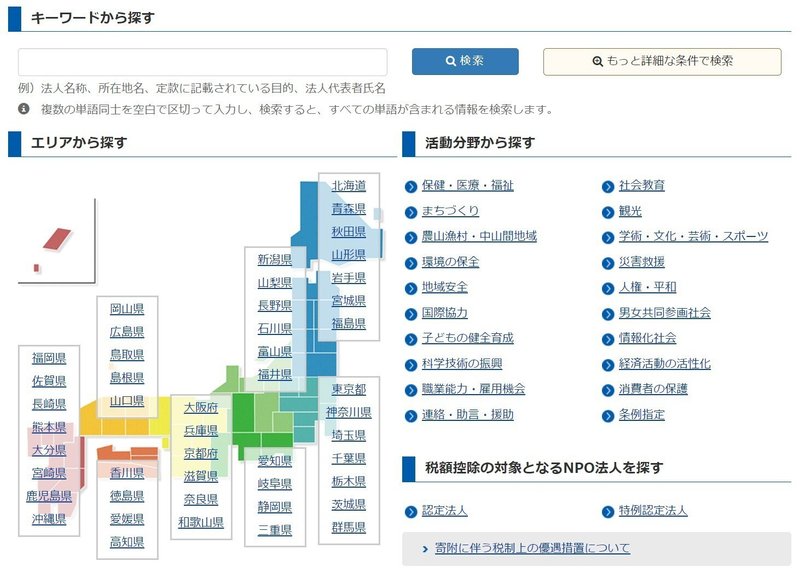Click arrow icon next to 男女共同参画社会
The width and height of the screenshot is (800, 578).
tap(608, 314)
